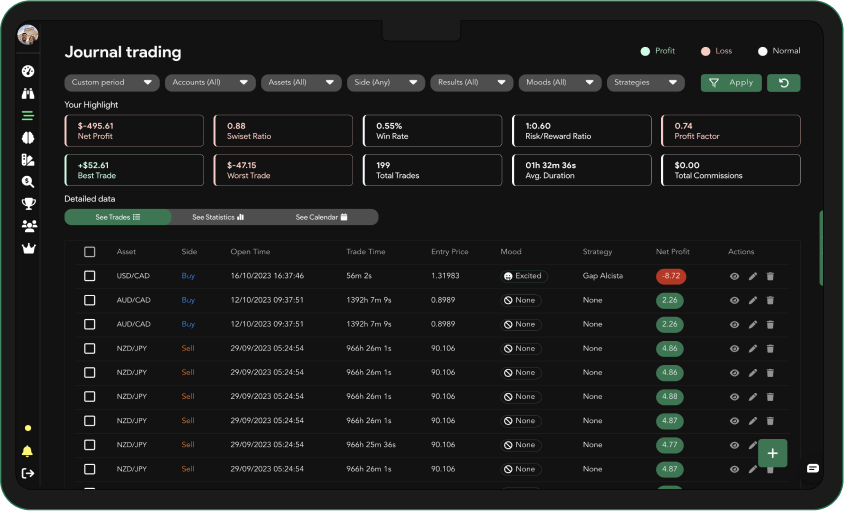The image size is (844, 511).
Task: Edit the first AUD/CAD trade with pencil icon
Action: (x=752, y=300)
